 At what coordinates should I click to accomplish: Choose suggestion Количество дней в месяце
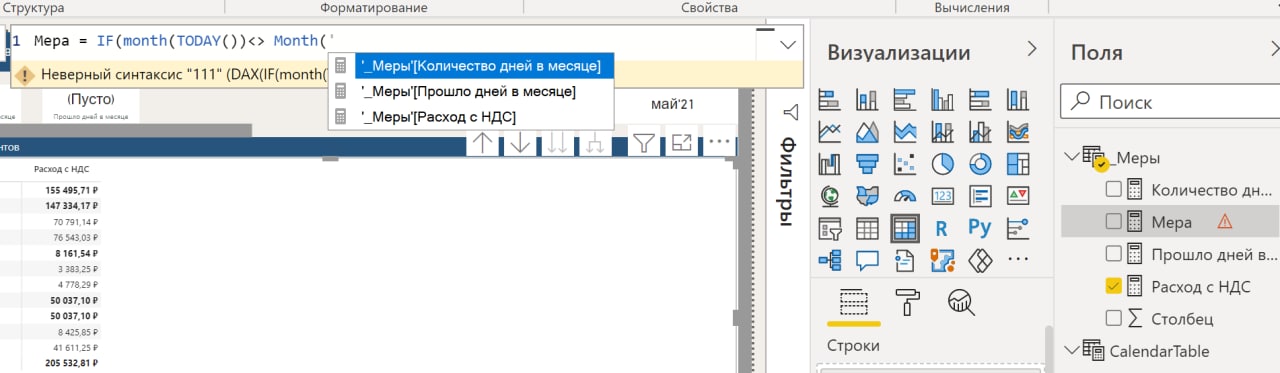pos(471,66)
